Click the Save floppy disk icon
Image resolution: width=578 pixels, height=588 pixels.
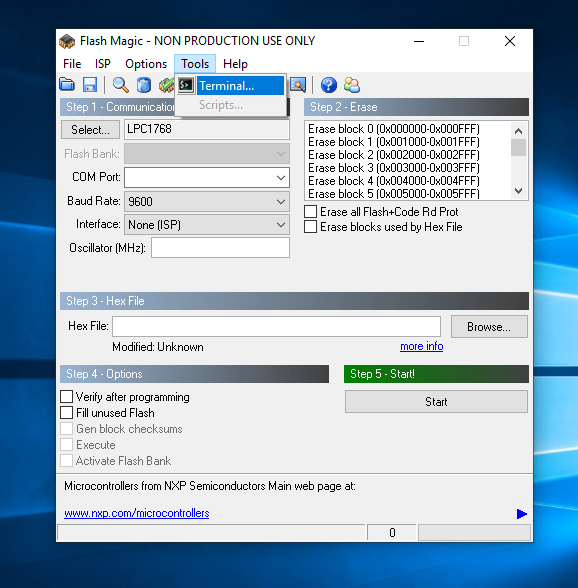(x=90, y=85)
